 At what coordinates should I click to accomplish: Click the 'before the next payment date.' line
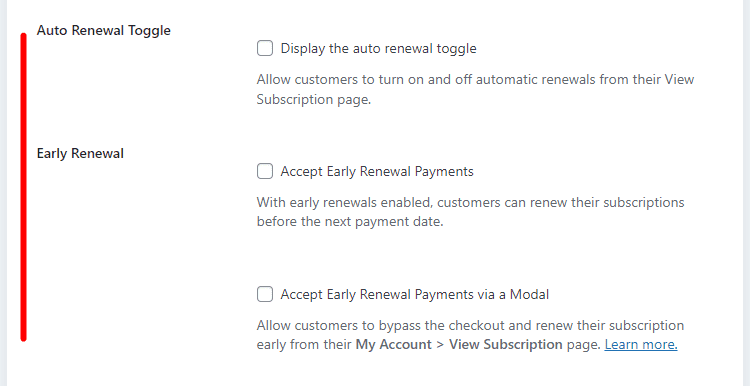351,222
